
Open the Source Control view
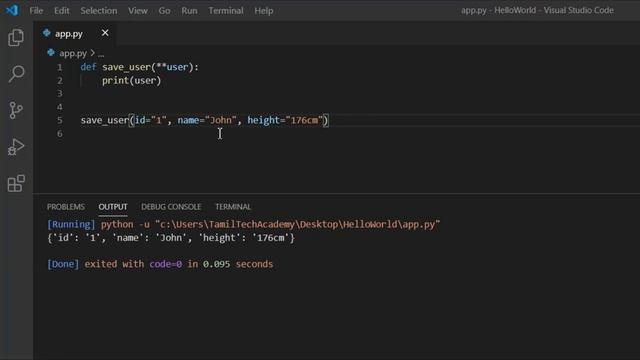click(x=16, y=110)
